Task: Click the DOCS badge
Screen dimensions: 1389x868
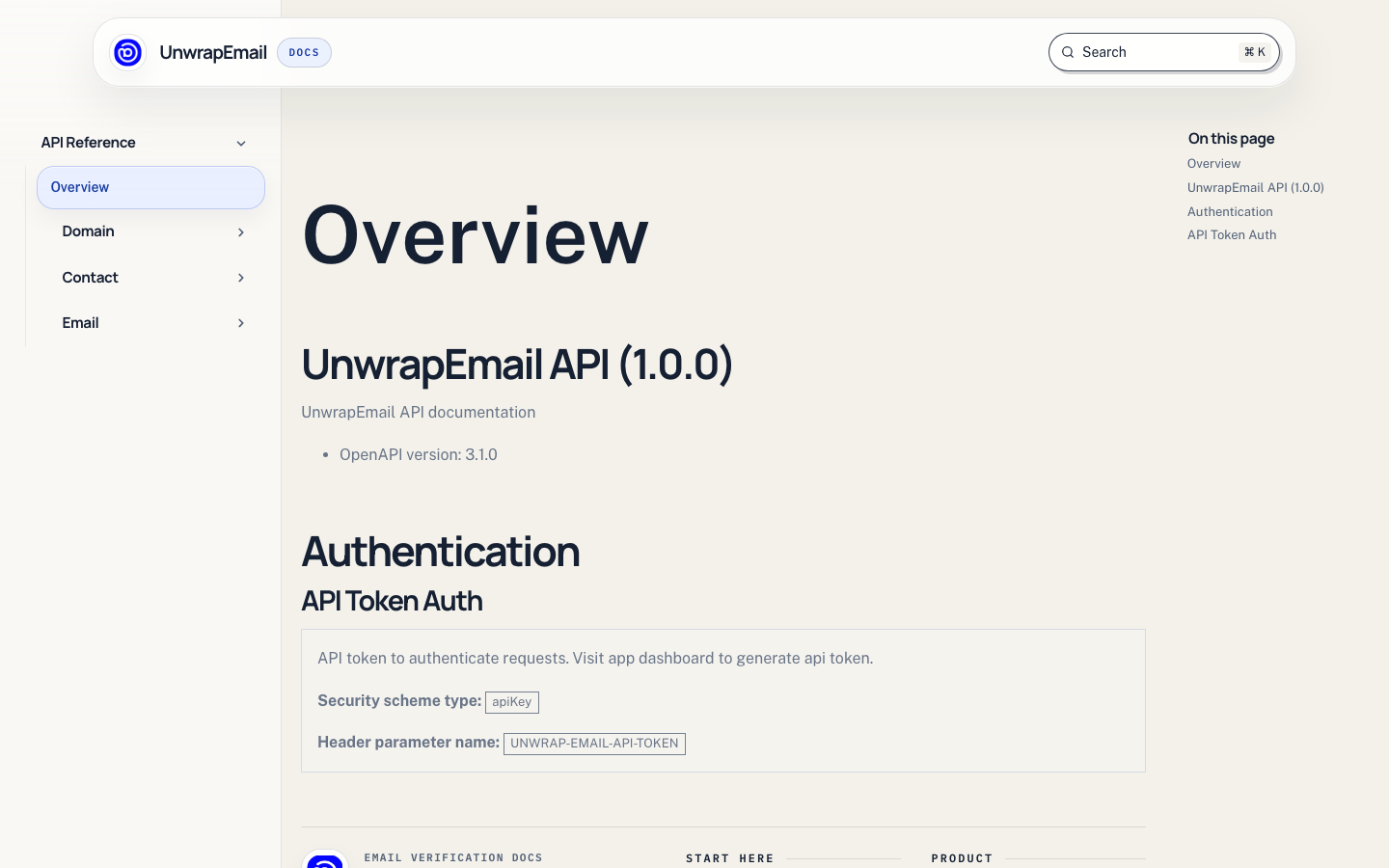Action: pyautogui.click(x=304, y=52)
